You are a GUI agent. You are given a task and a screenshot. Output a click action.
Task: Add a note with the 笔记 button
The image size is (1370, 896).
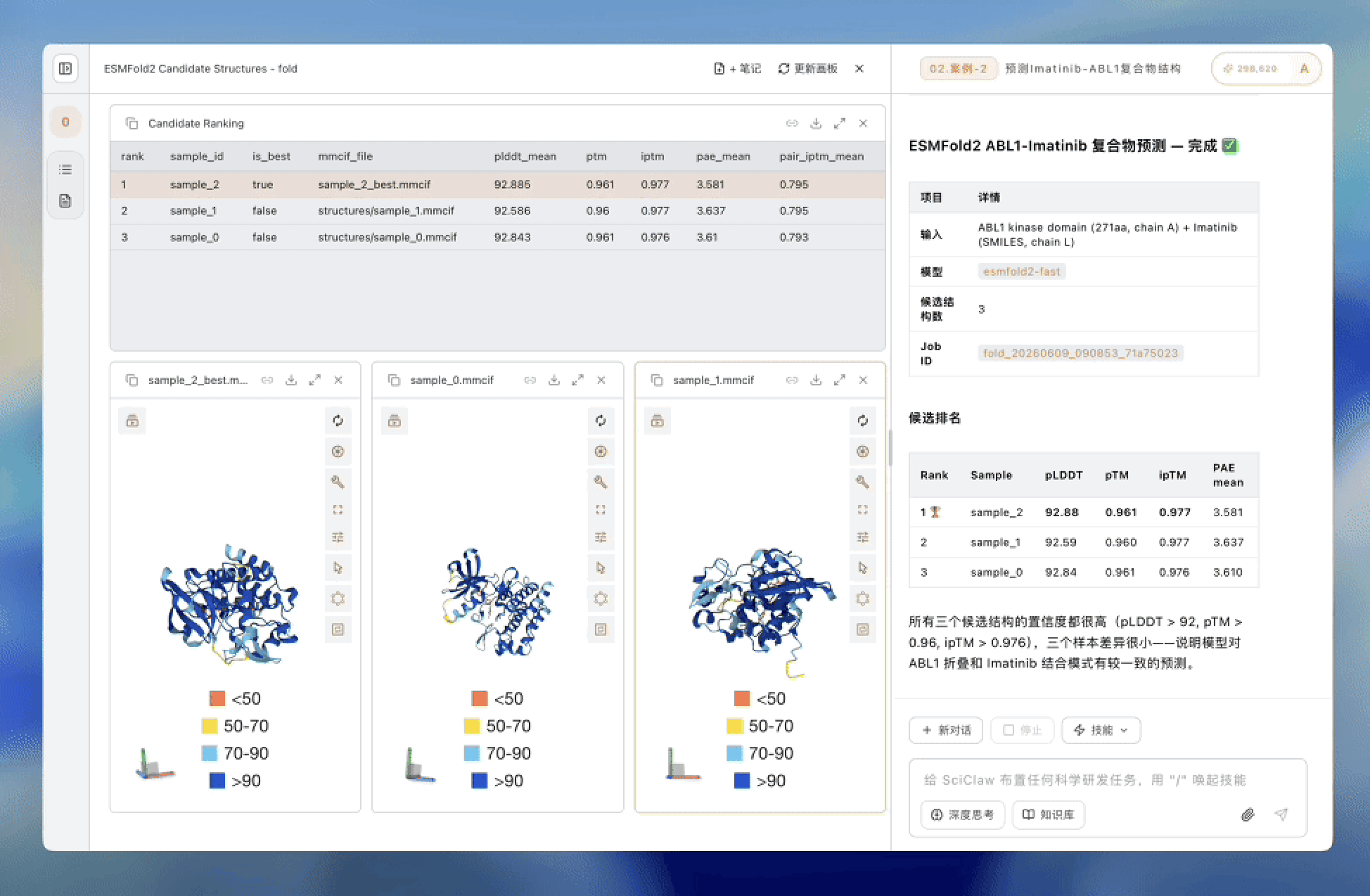(737, 68)
